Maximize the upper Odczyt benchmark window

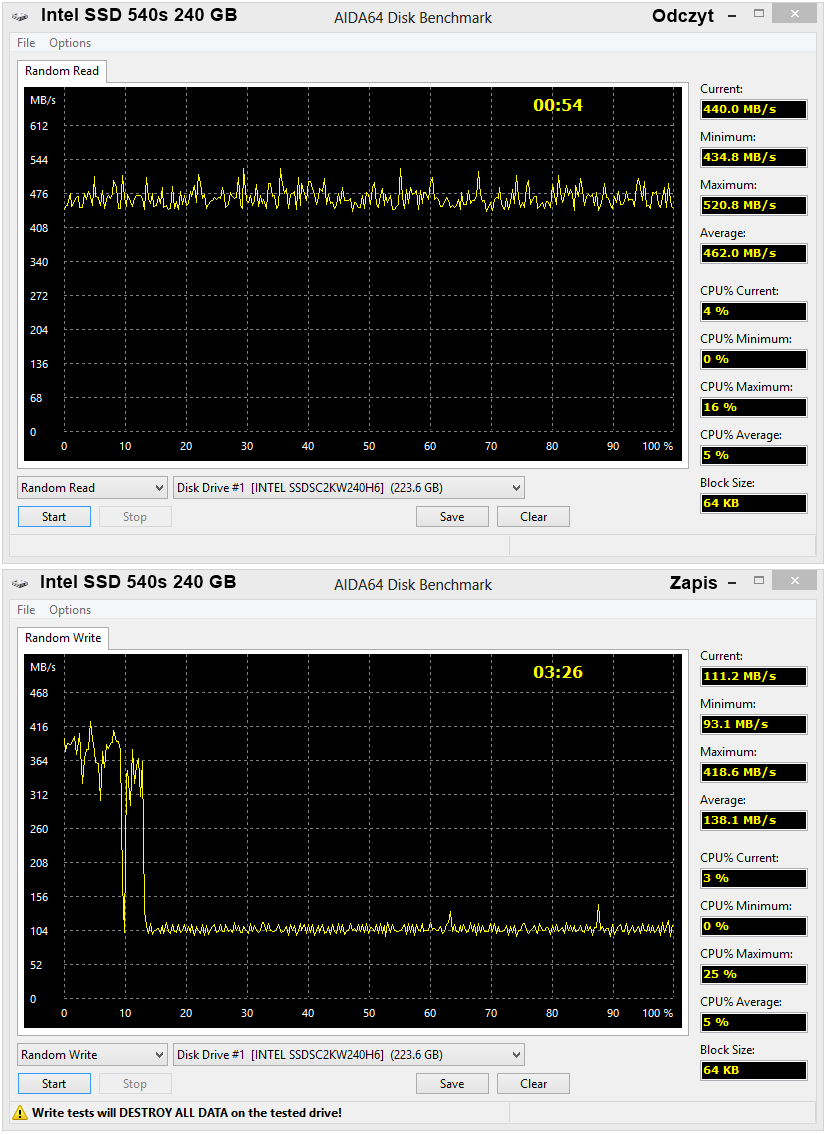pos(759,13)
